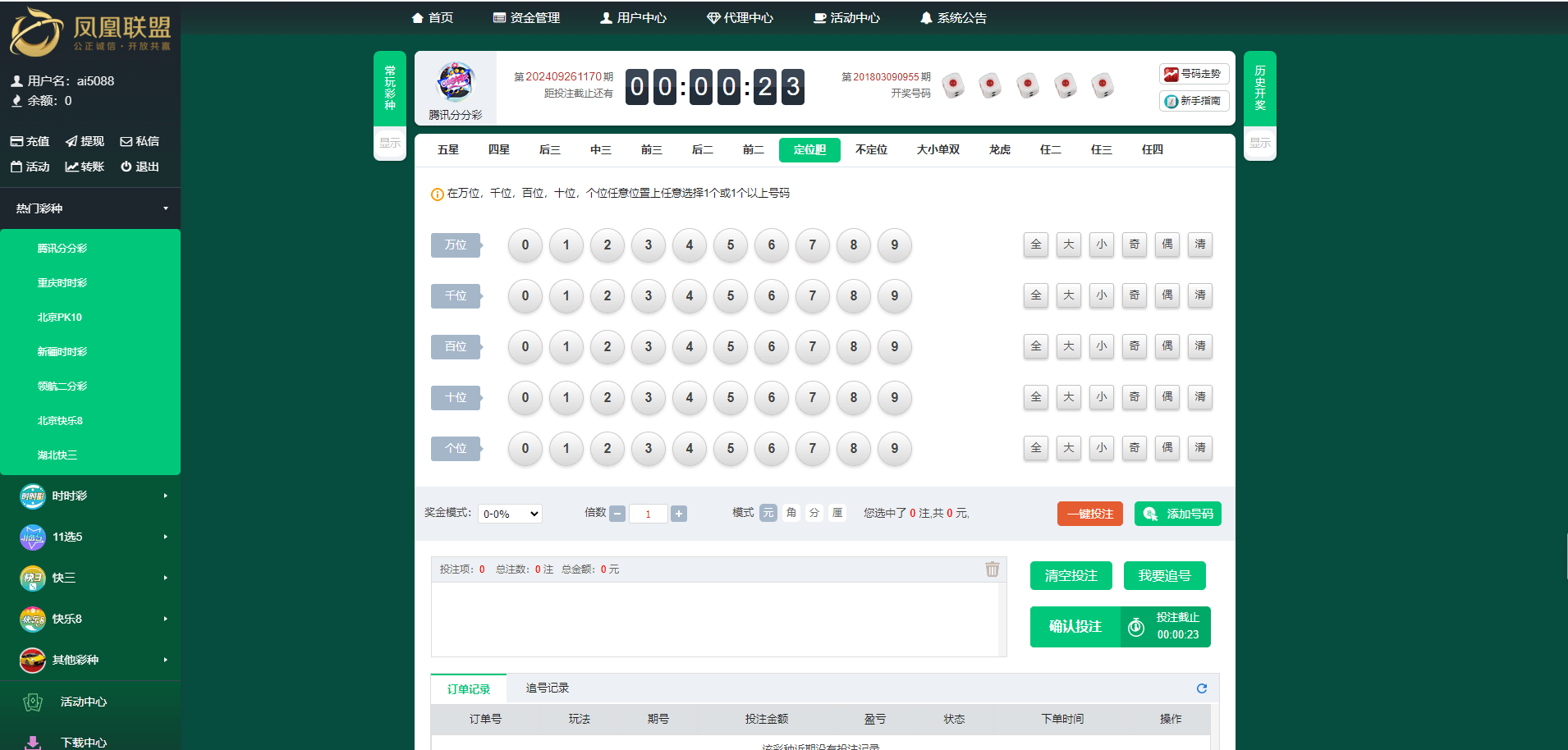This screenshot has height=750, width=1568.
Task: Select number 0 in 千位 row
Action: 525,296
